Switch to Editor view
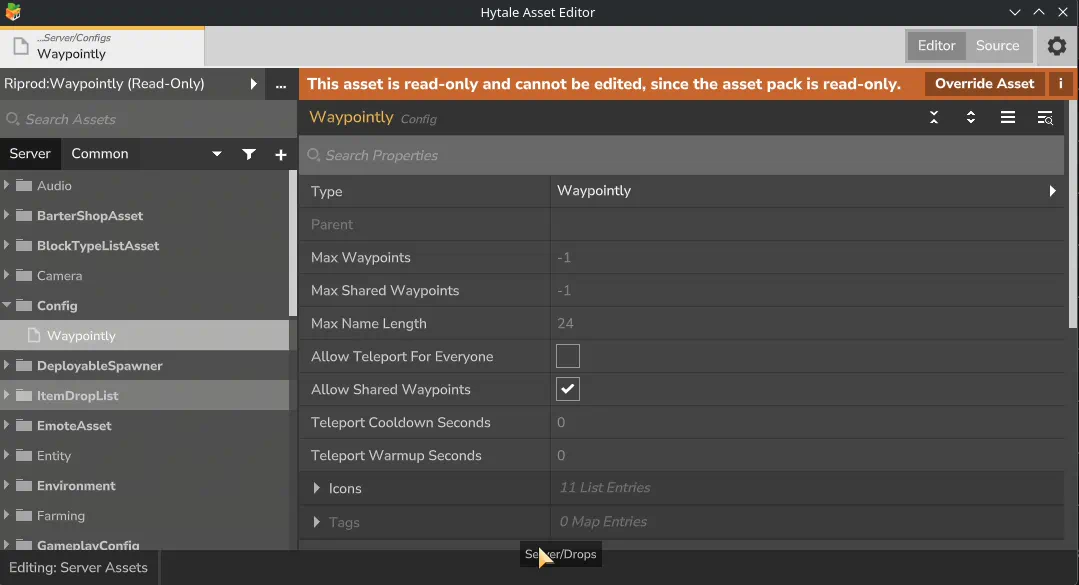This screenshot has height=585, width=1079. point(937,45)
